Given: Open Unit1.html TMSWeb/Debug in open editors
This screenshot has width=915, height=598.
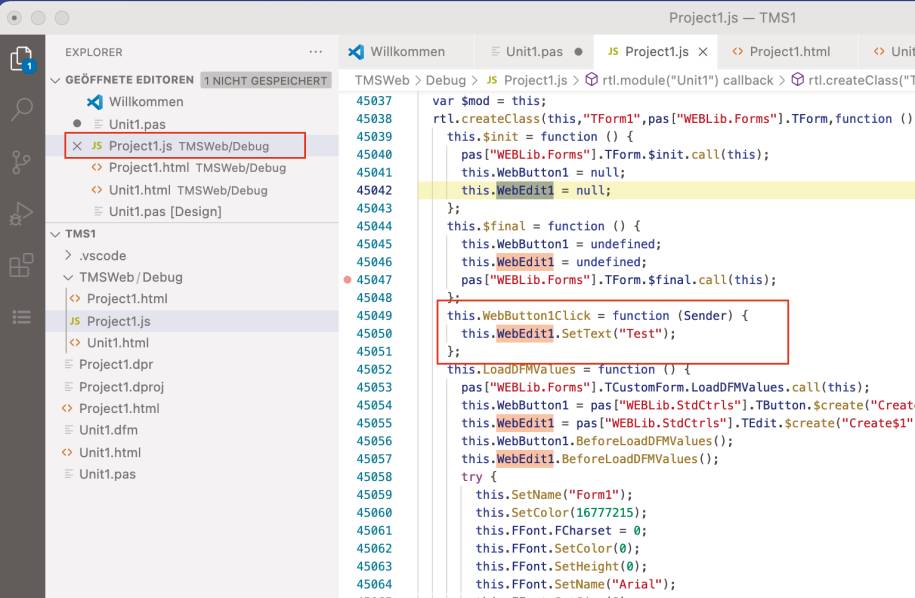Looking at the screenshot, I should [x=188, y=190].
